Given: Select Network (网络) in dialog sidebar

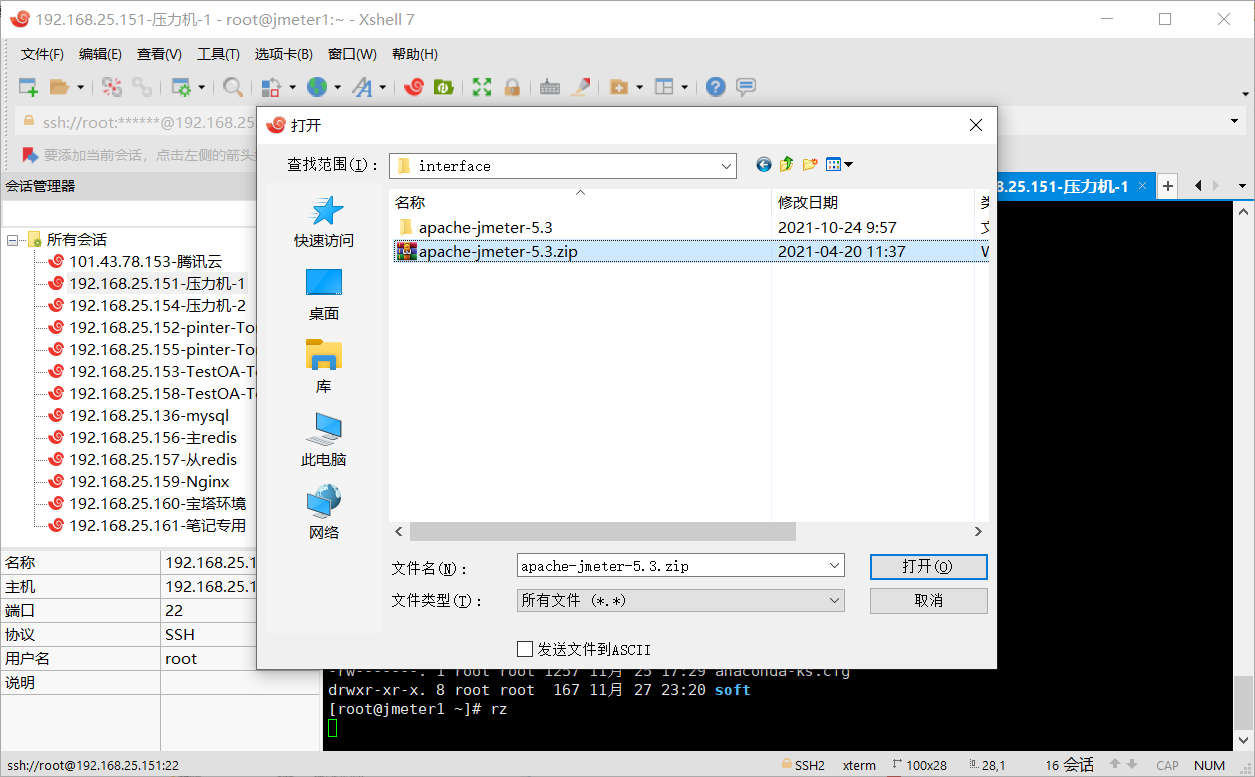Looking at the screenshot, I should pos(324,513).
